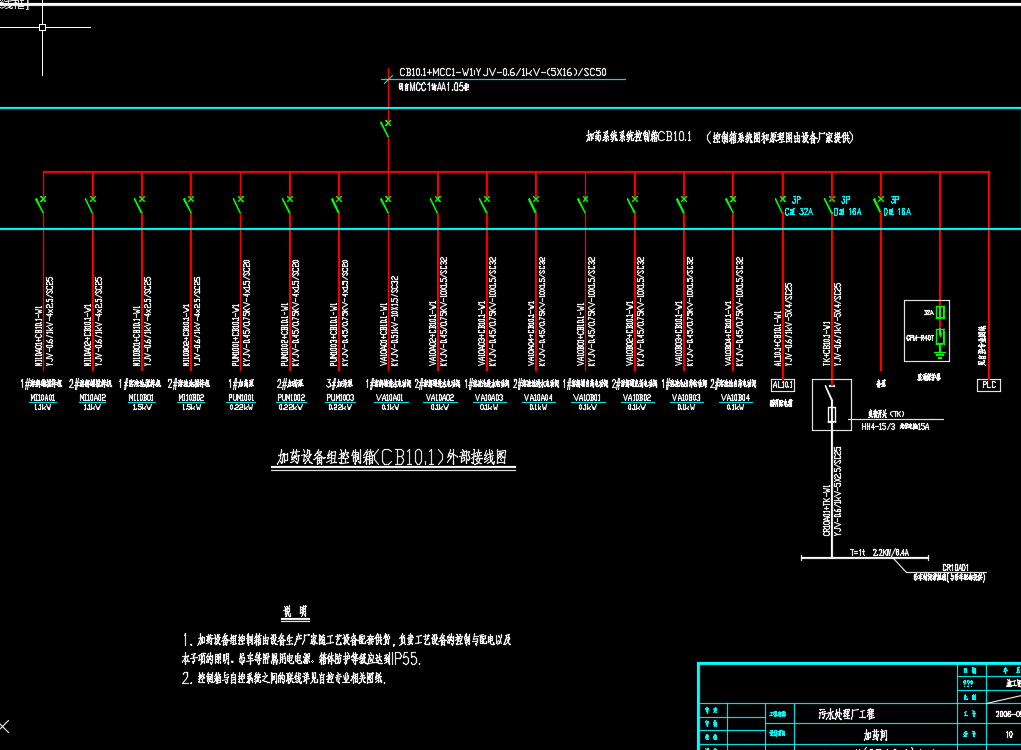
Task: Select the VA10B02 equipment tag
Action: click(636, 398)
